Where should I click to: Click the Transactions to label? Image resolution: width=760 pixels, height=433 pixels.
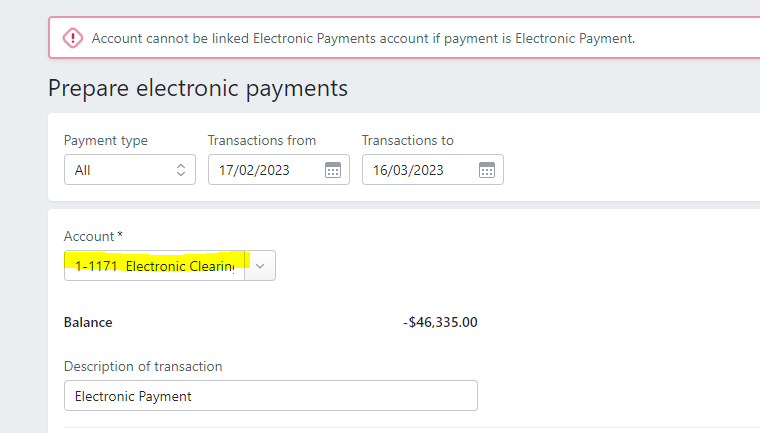point(408,140)
